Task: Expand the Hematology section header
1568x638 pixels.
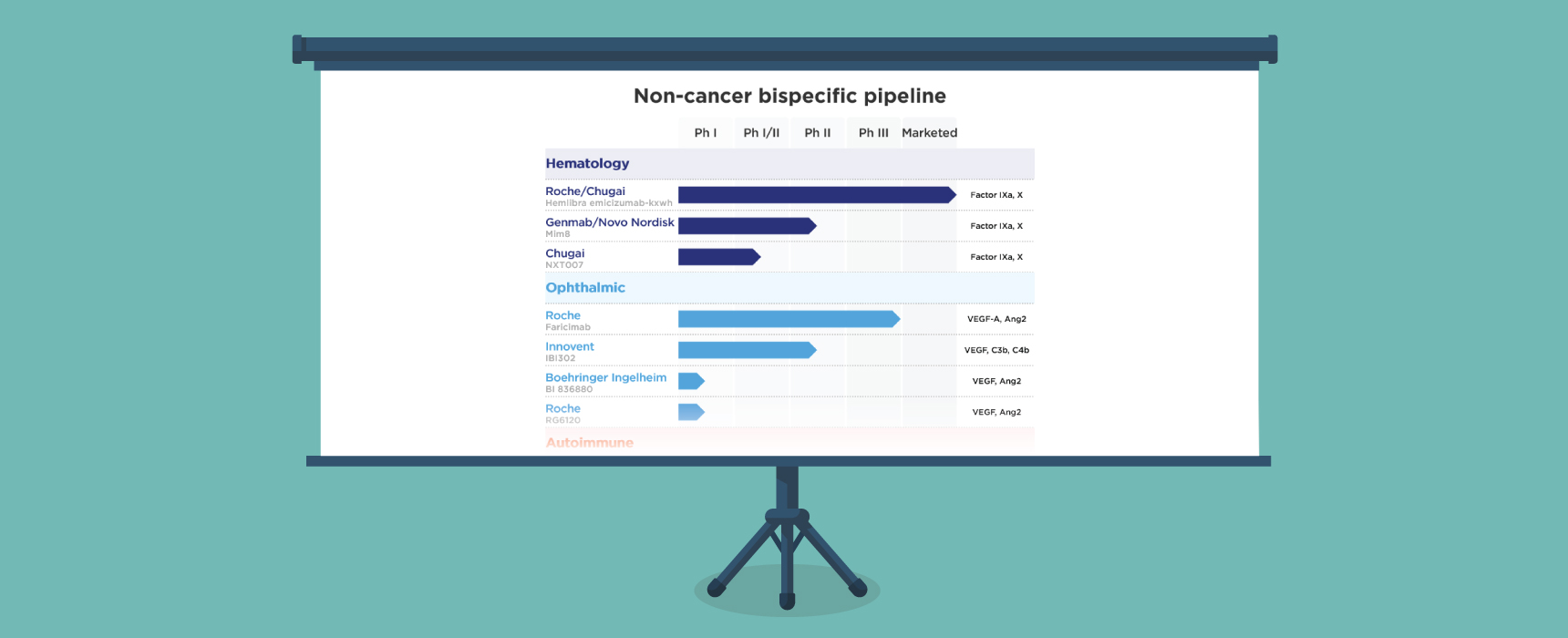Action: click(587, 164)
